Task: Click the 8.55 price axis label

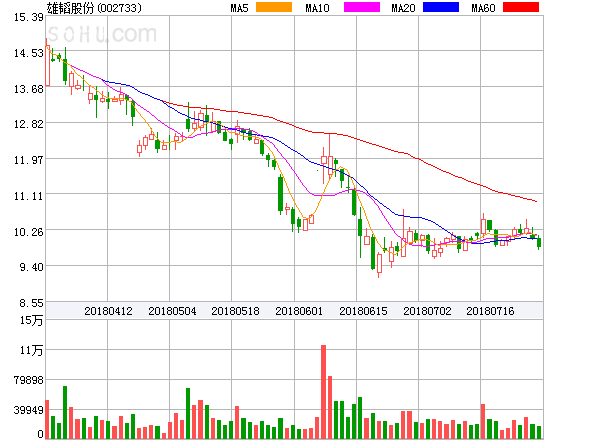Action: coord(31,303)
